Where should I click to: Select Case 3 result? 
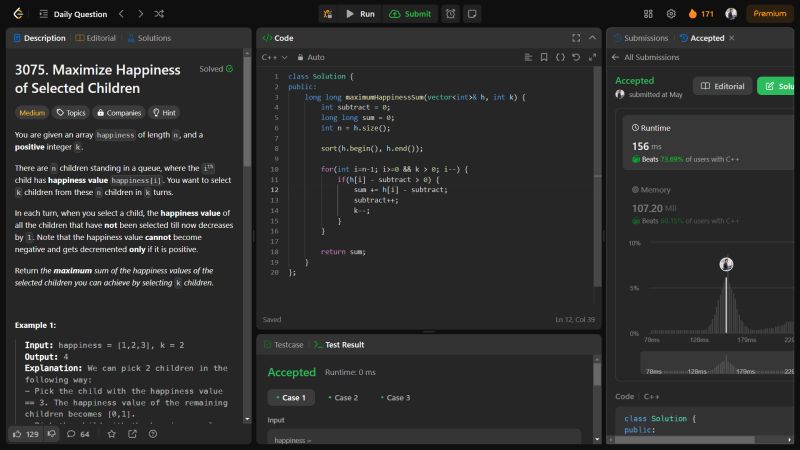(395, 397)
